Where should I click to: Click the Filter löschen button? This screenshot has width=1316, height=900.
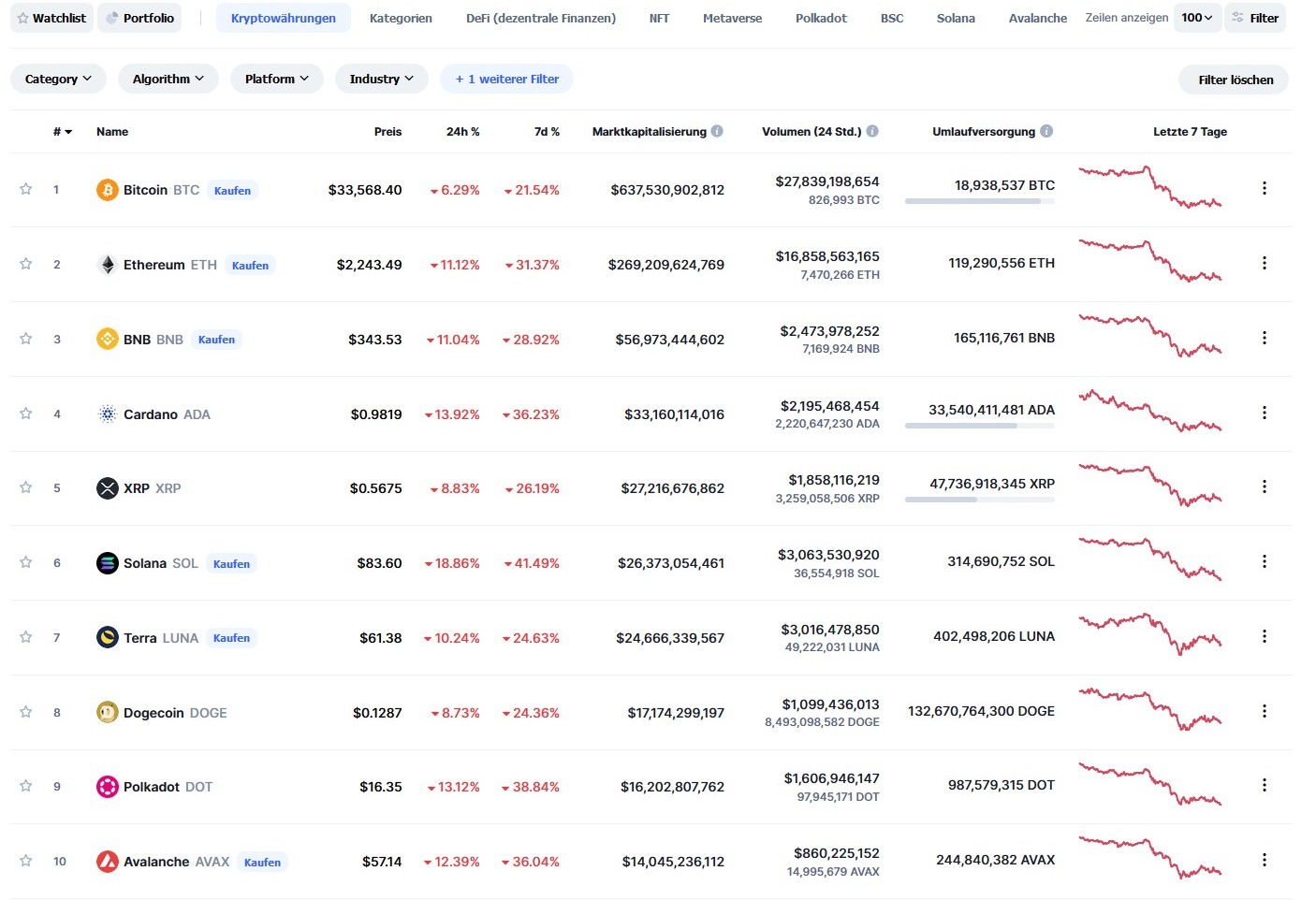tap(1235, 80)
